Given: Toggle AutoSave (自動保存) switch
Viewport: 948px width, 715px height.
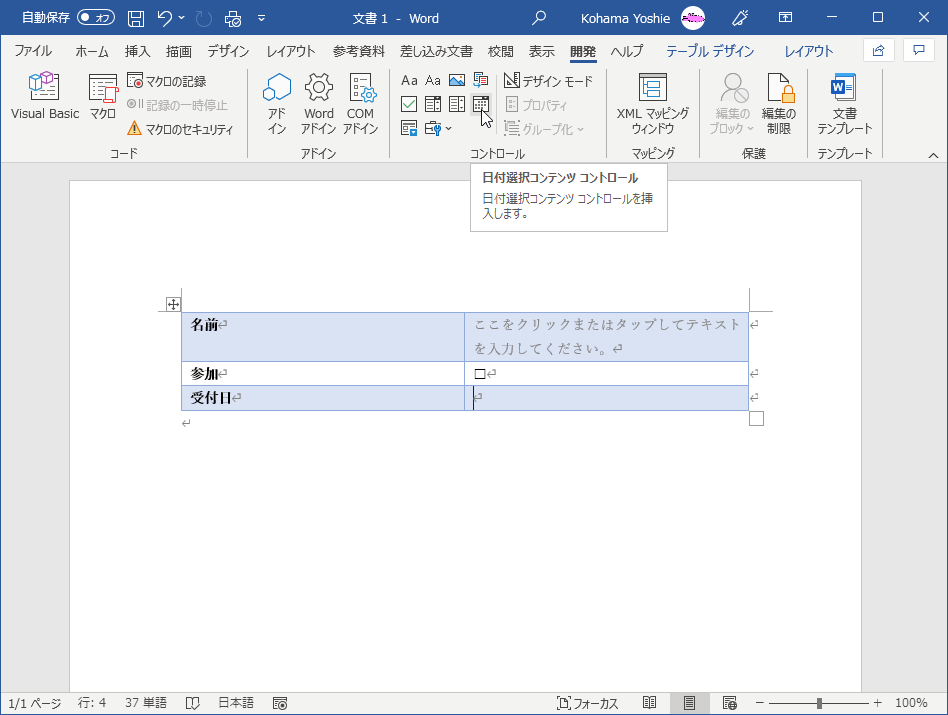Looking at the screenshot, I should pyautogui.click(x=96, y=18).
